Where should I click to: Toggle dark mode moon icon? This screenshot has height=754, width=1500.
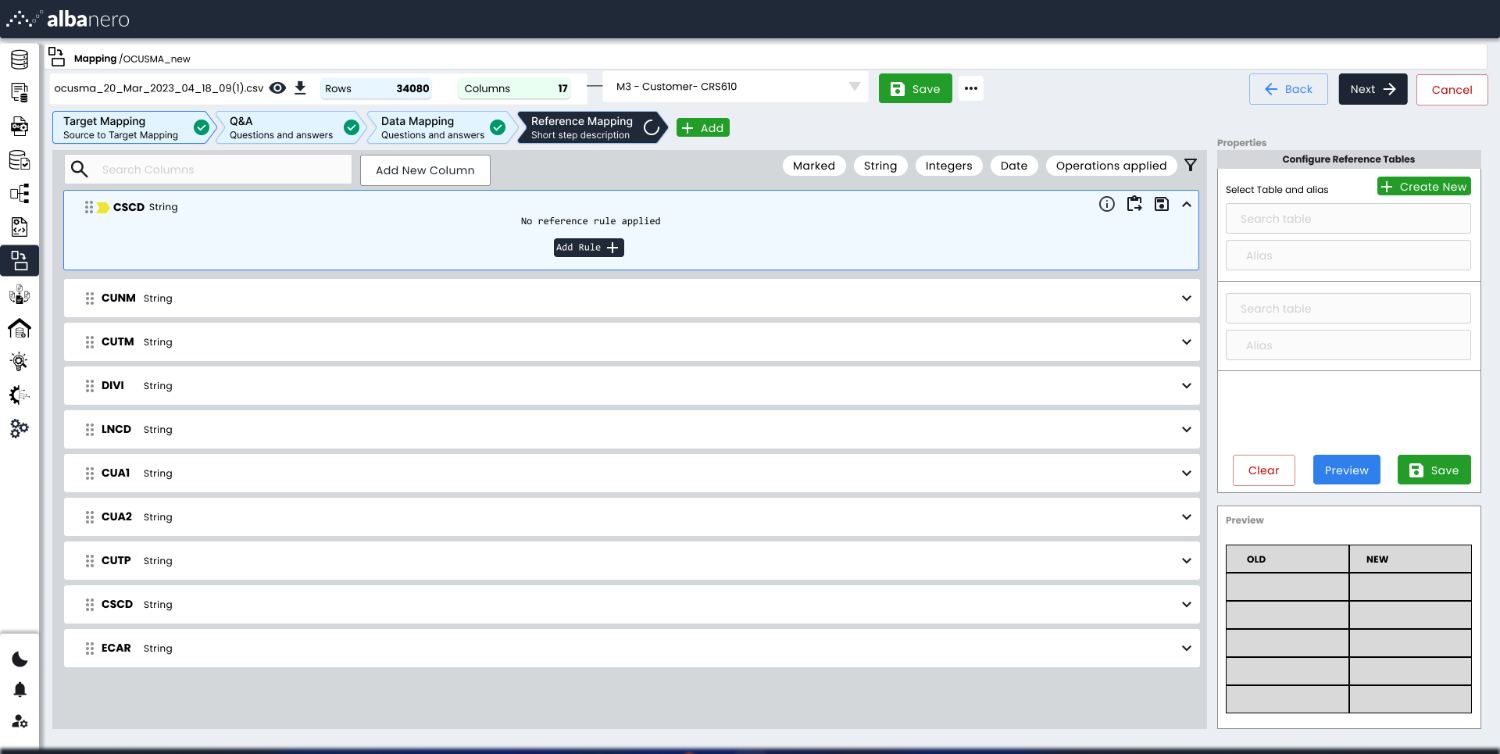(19, 659)
